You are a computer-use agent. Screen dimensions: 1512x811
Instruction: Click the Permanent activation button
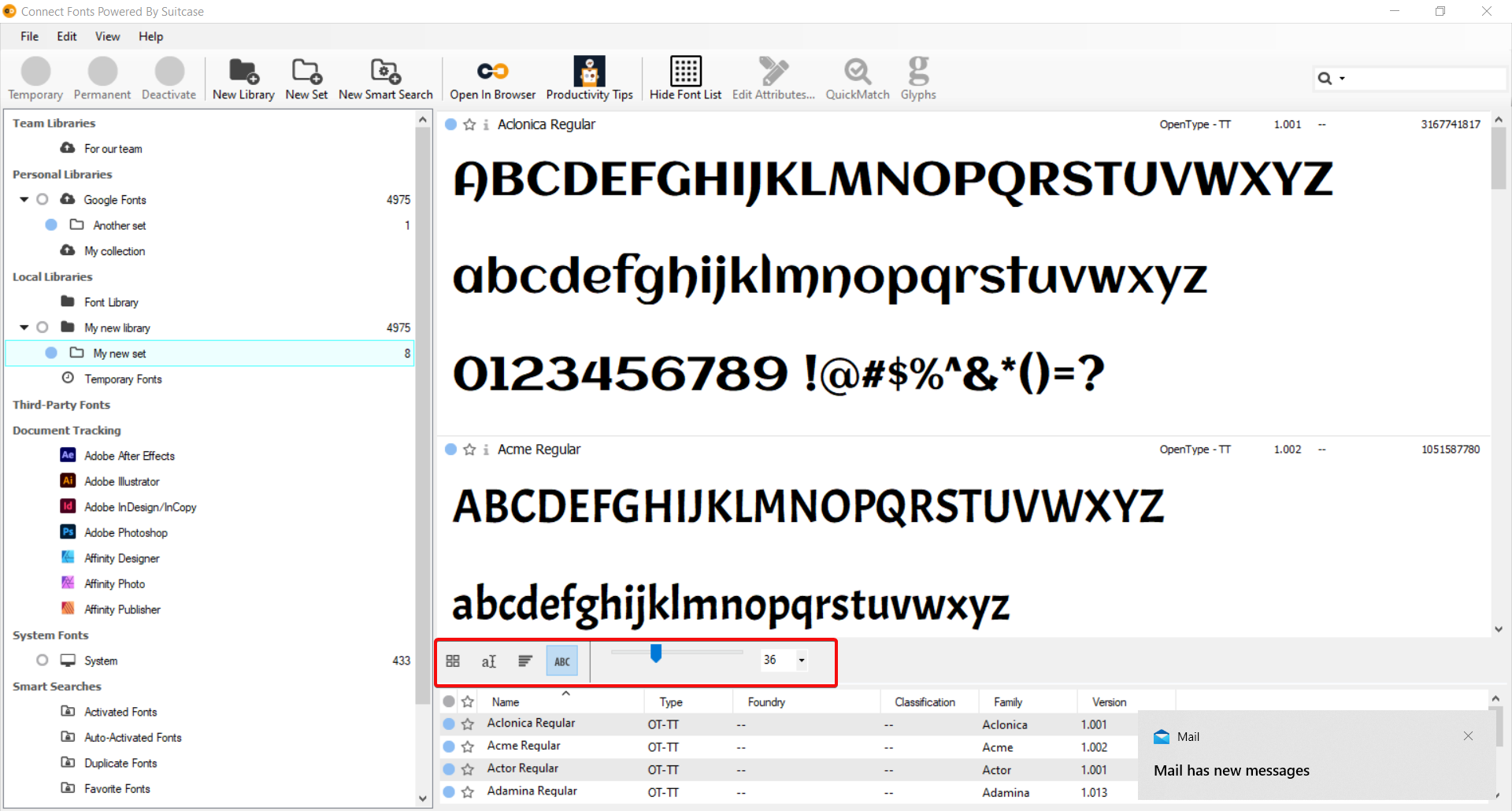[102, 79]
